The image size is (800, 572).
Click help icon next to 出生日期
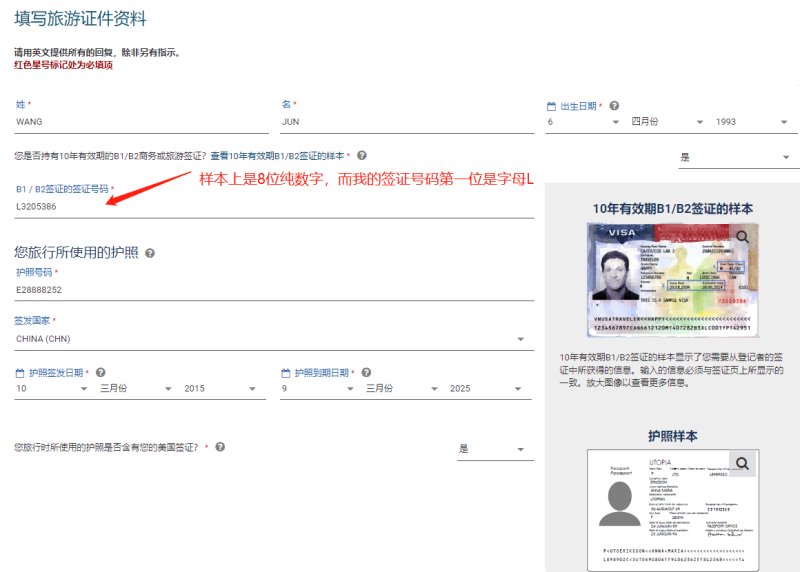click(614, 106)
